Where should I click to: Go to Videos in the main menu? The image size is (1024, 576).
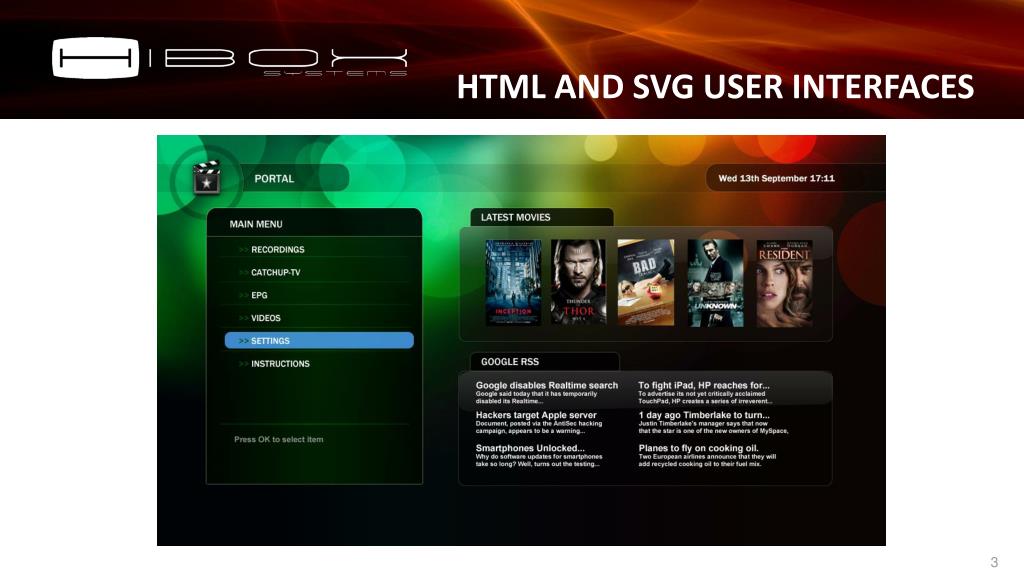pos(266,318)
